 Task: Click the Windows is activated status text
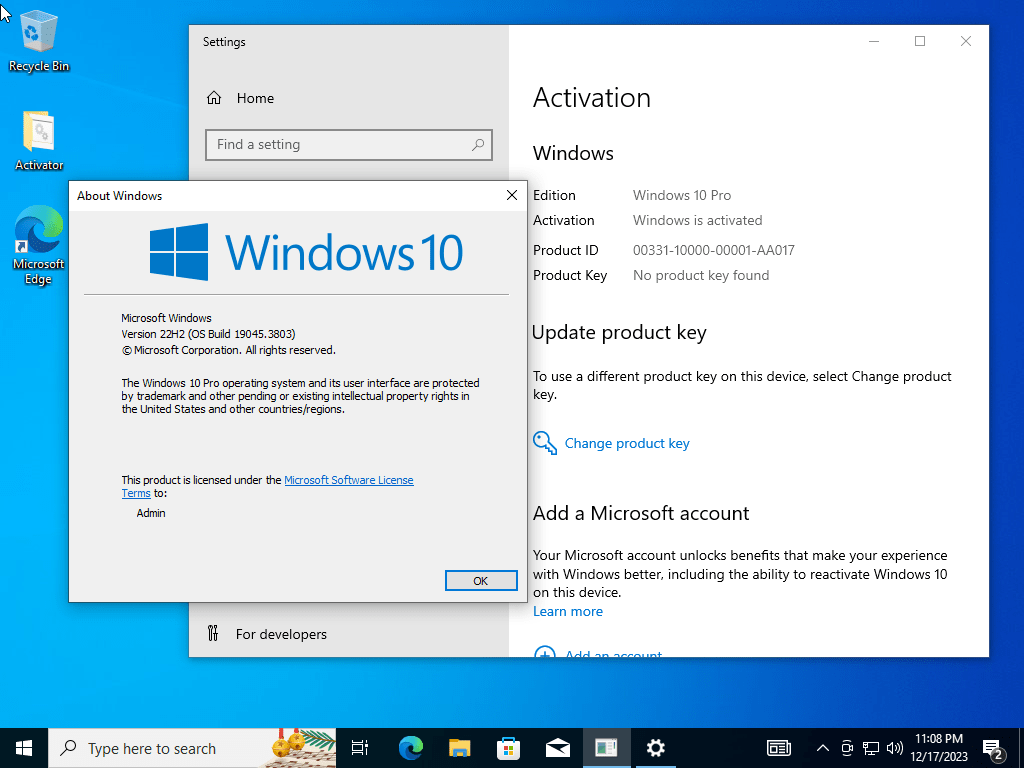pos(697,220)
